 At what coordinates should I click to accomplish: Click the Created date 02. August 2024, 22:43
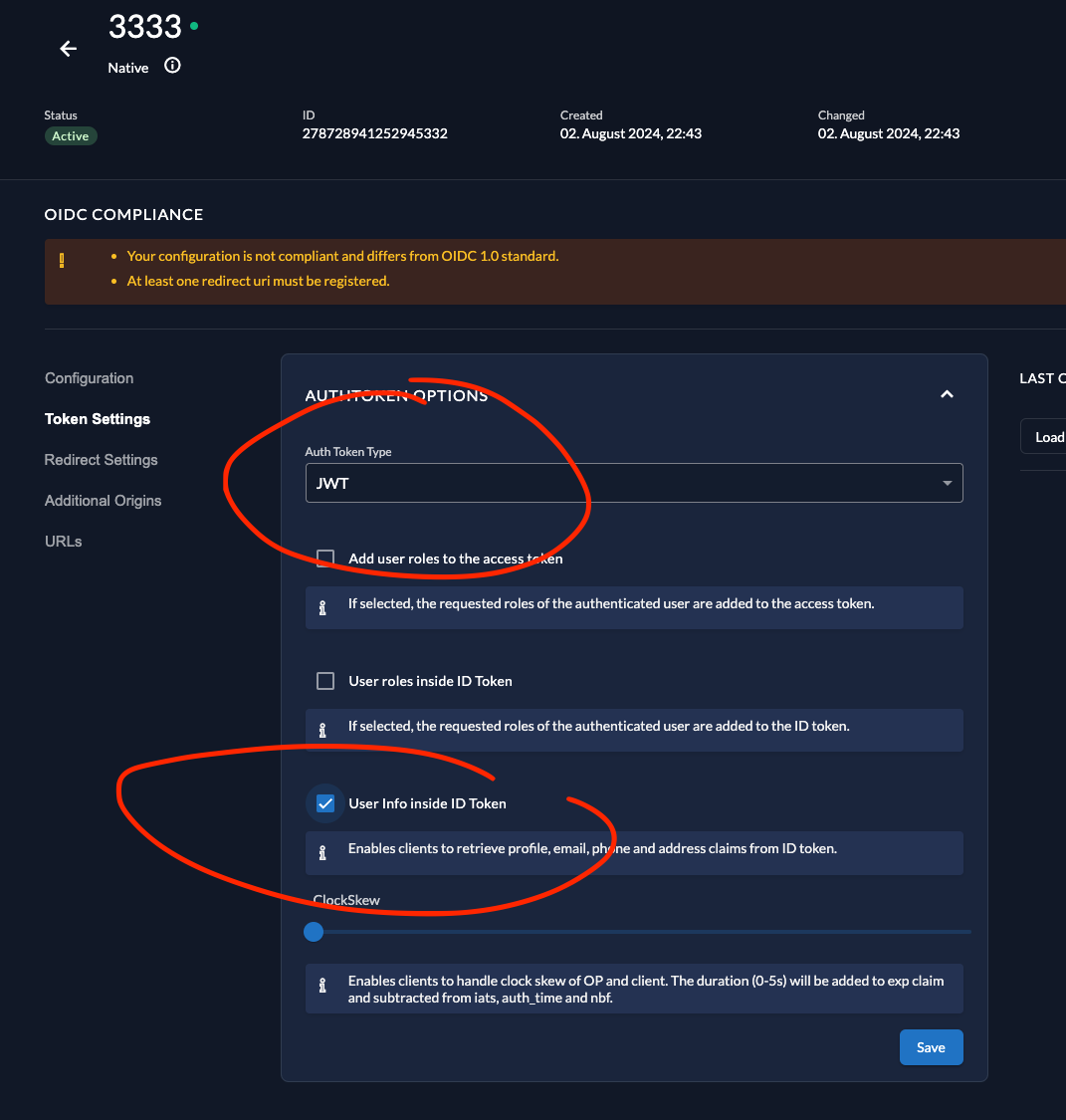click(631, 133)
